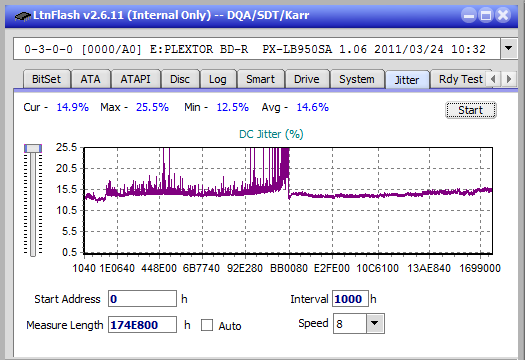Close the LtnFlash window
The image size is (525, 360).
(503, 15)
